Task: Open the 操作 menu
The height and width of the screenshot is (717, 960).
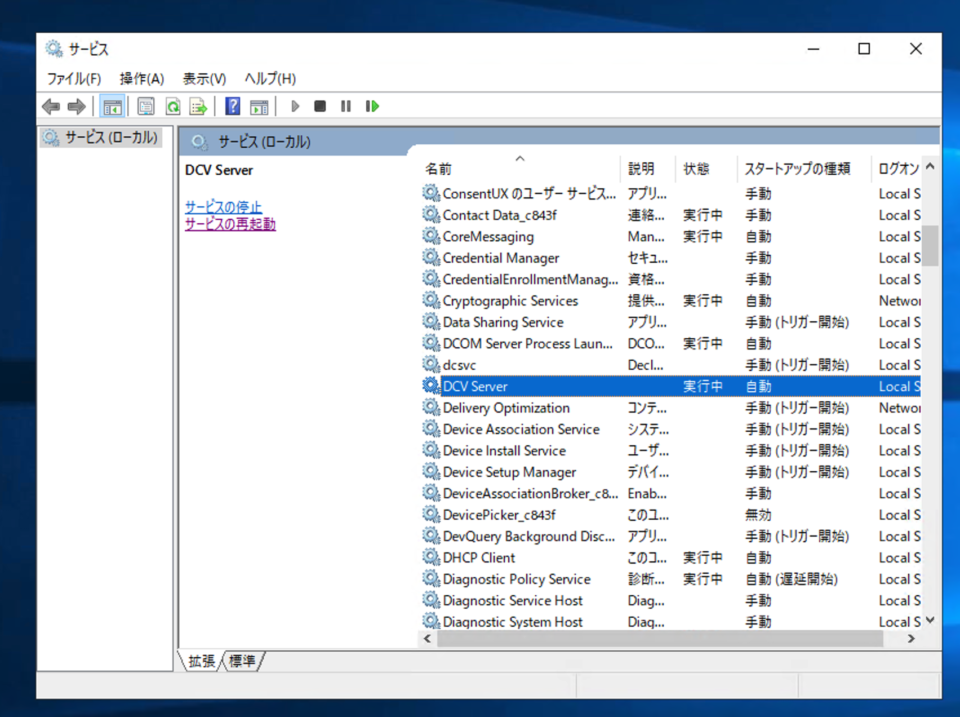Action: coord(141,78)
